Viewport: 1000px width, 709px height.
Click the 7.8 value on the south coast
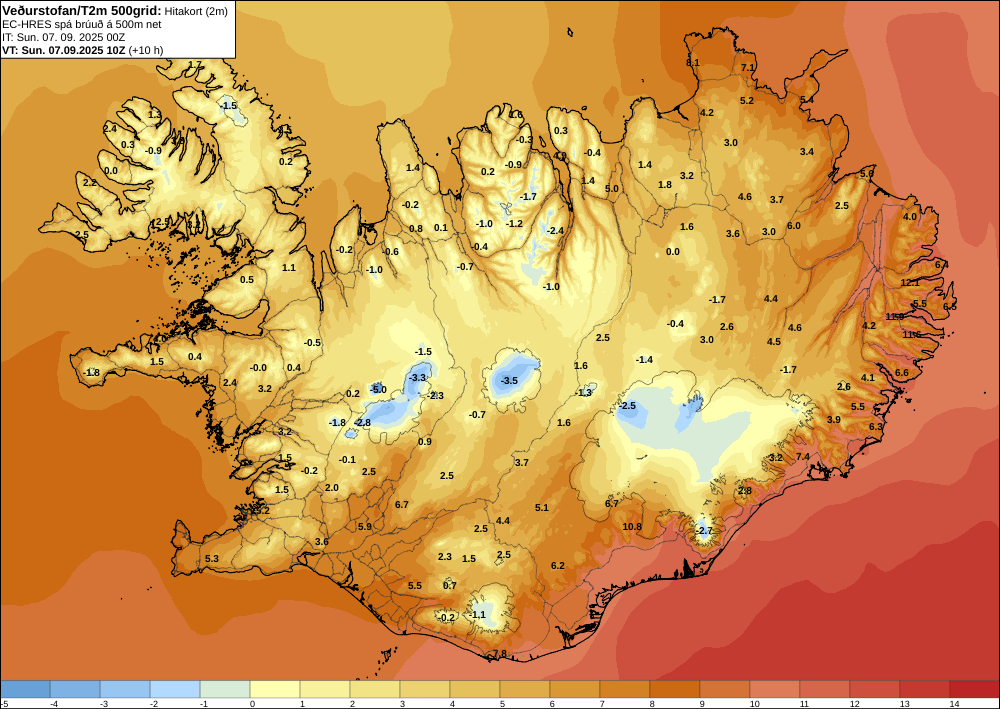coord(500,654)
